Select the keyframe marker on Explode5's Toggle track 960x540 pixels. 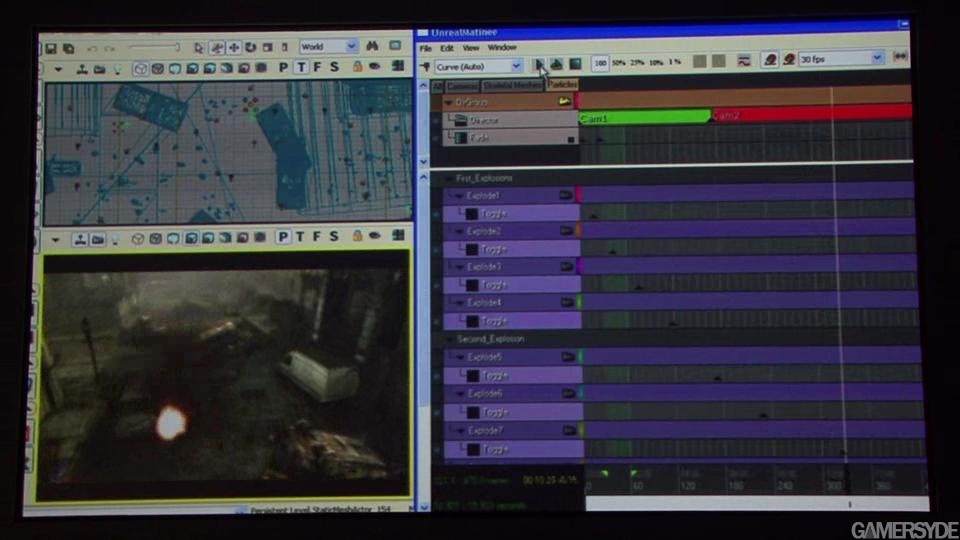click(x=718, y=378)
